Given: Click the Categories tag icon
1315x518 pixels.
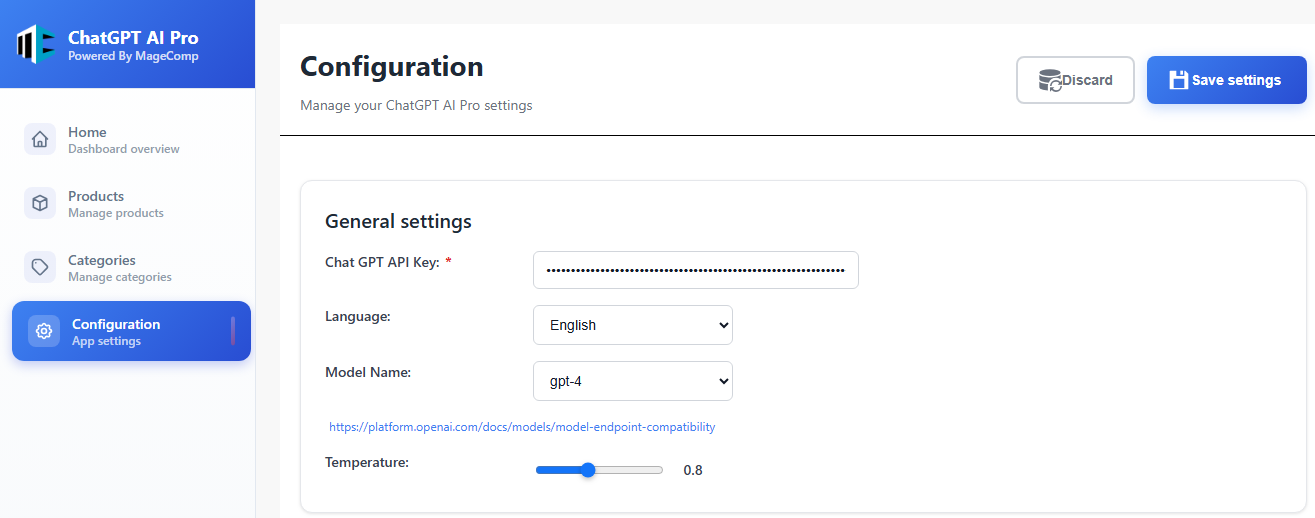Looking at the screenshot, I should point(40,267).
